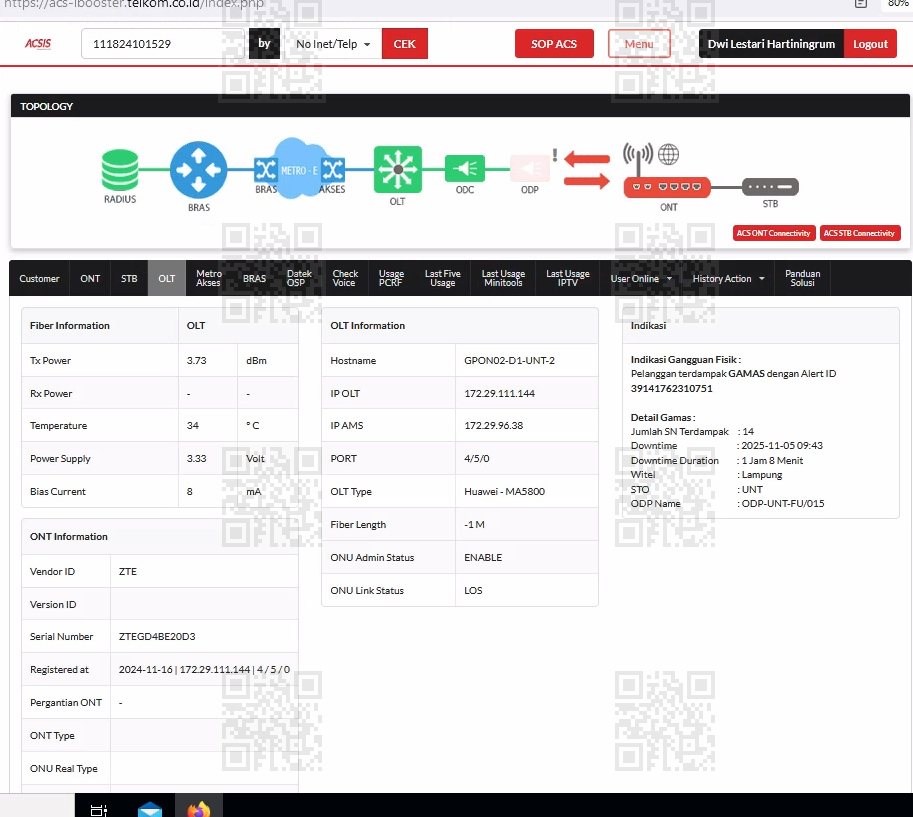Screen dimensions: 913x817
Task: Click the browser address bar URL
Action: [x=134, y=5]
